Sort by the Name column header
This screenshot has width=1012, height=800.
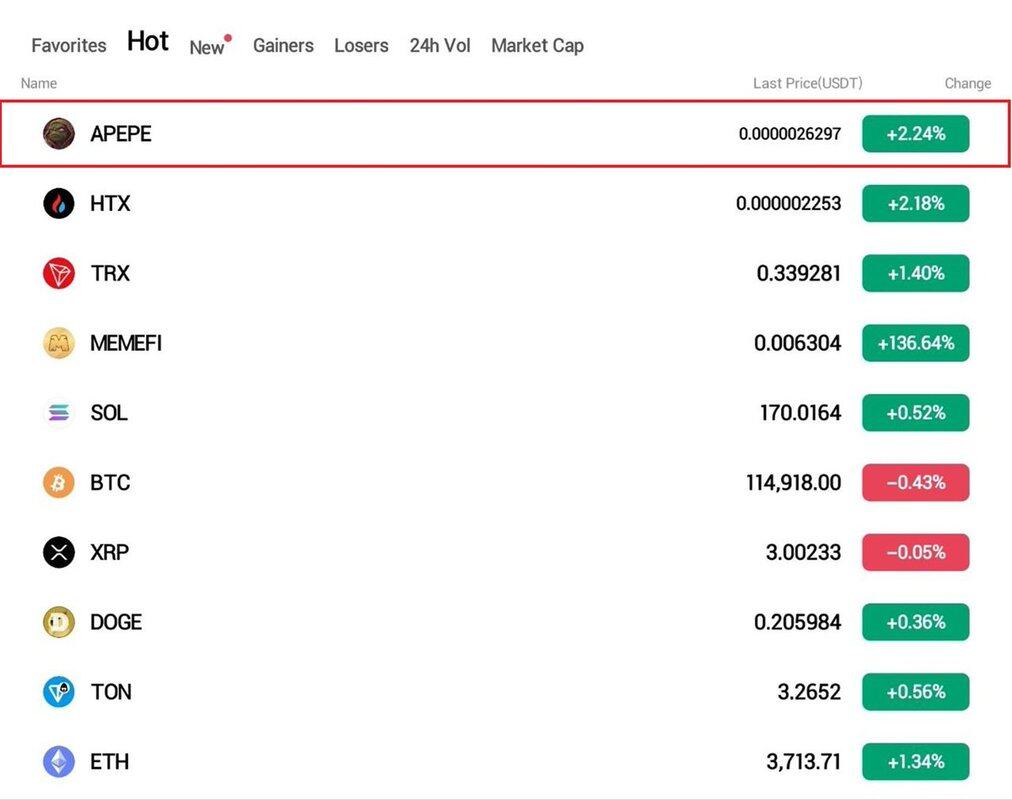click(x=39, y=83)
